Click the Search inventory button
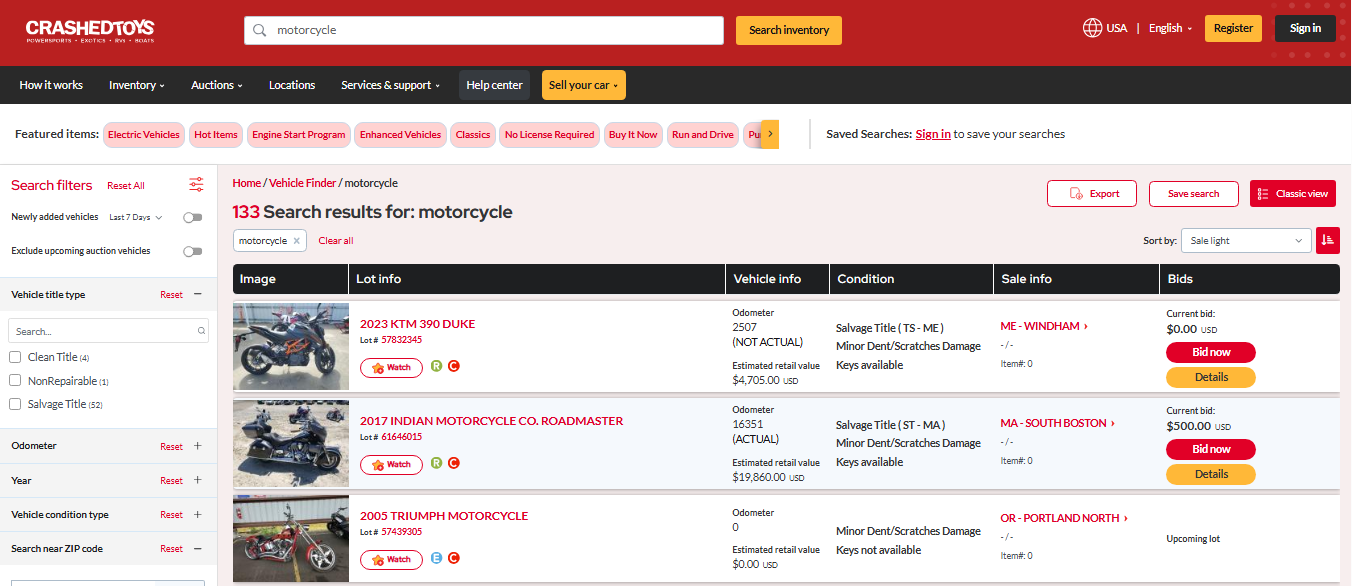Screen dimensions: 1352x586 pos(789,30)
